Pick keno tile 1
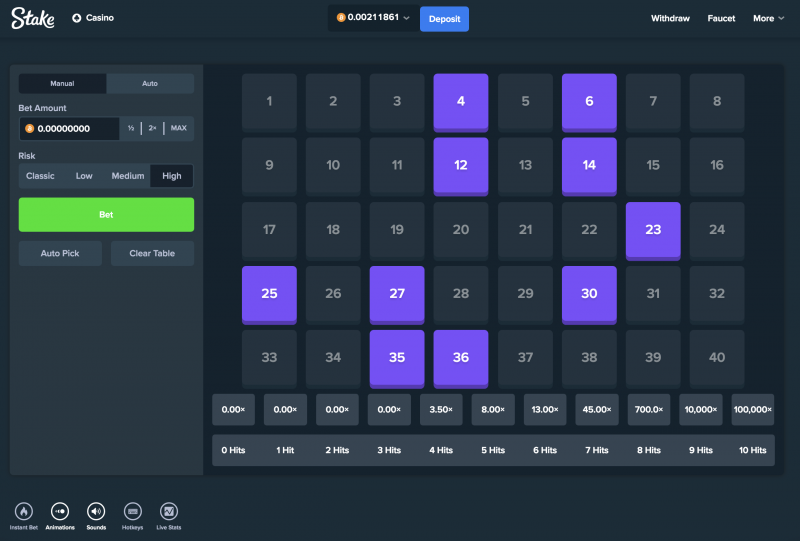 269,103
